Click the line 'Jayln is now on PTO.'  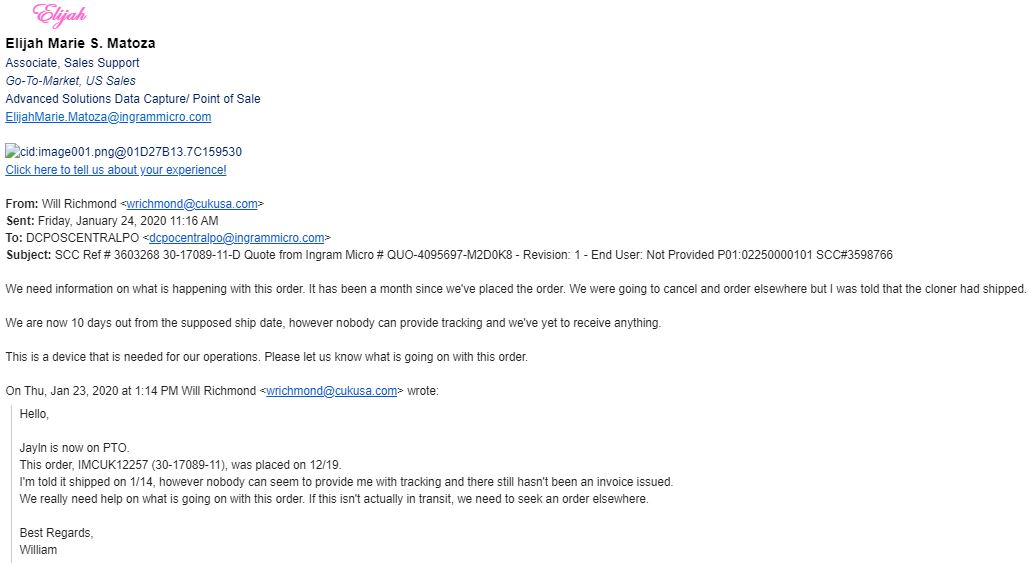coord(74,448)
